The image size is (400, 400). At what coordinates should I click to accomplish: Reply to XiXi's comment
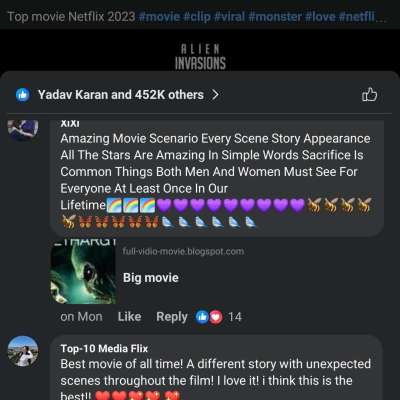coord(172,317)
